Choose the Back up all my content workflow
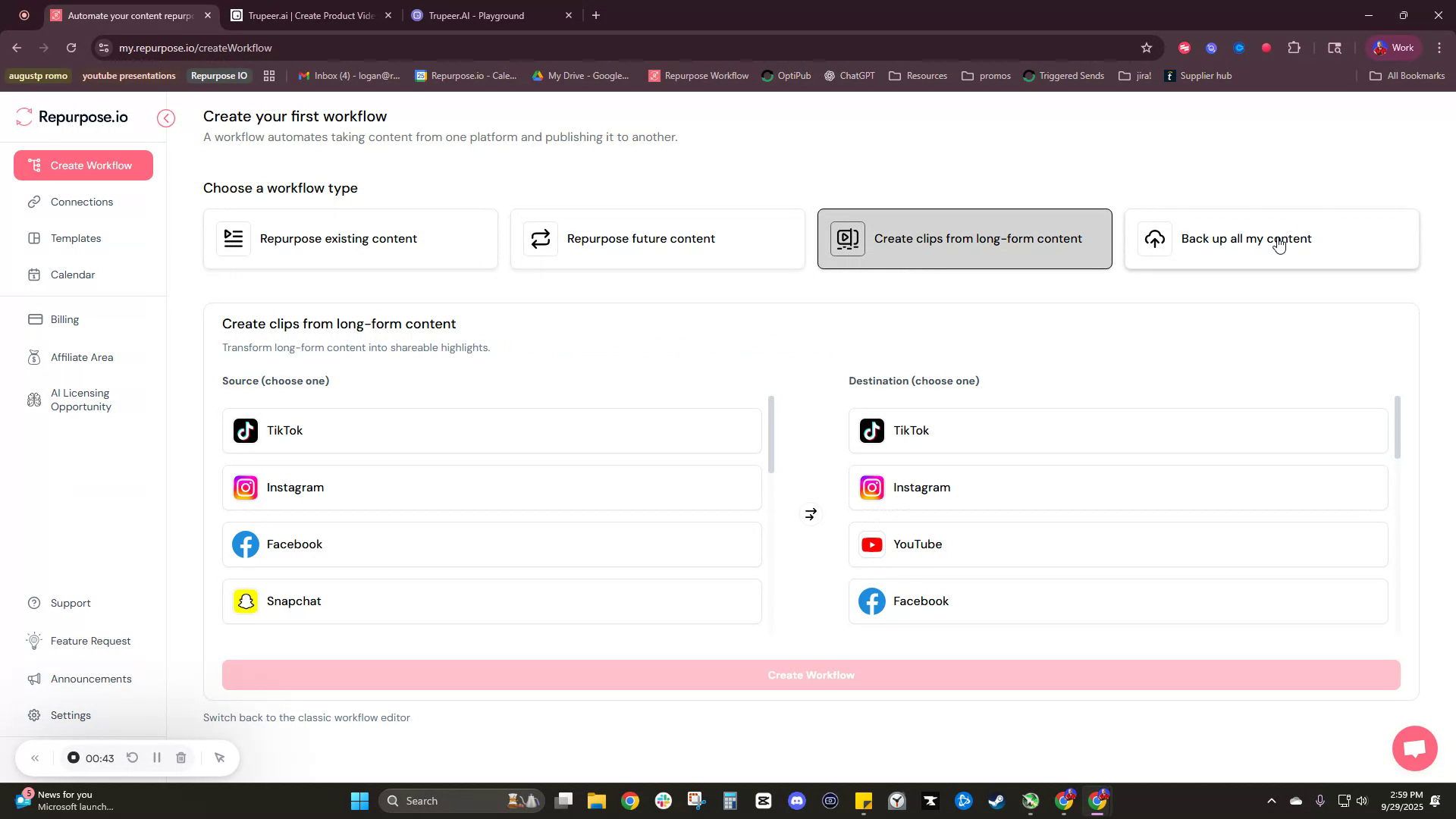The height and width of the screenshot is (819, 1456). click(x=1271, y=238)
